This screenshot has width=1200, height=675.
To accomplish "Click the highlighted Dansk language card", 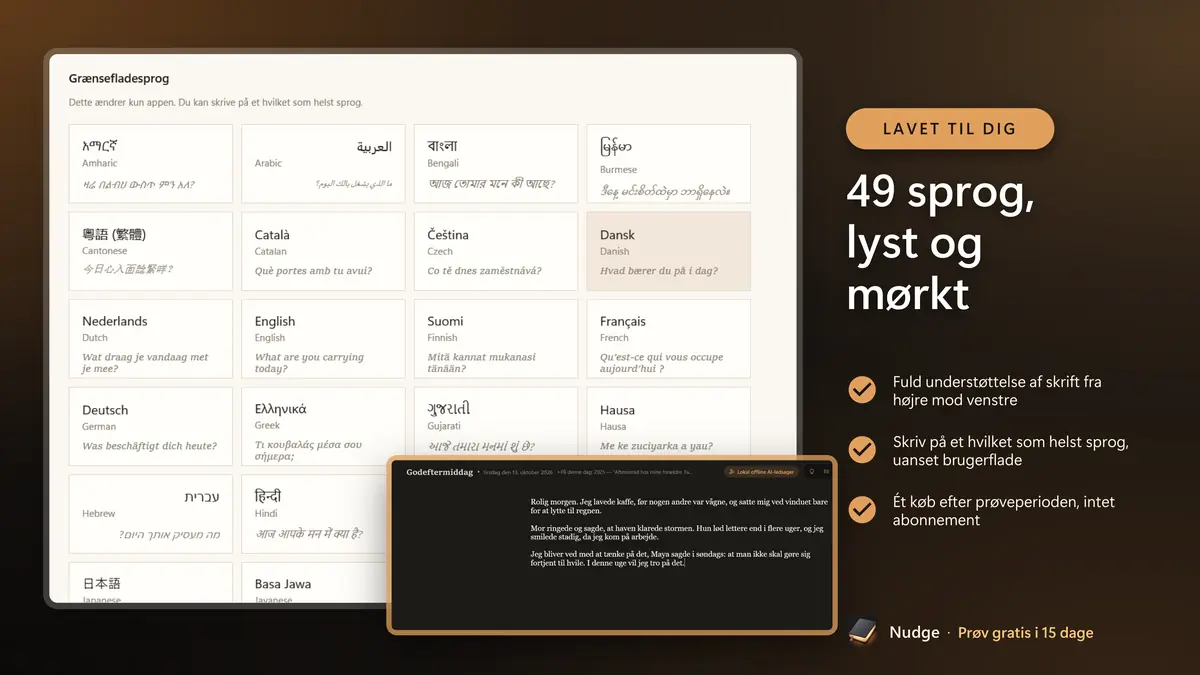I will coord(668,251).
